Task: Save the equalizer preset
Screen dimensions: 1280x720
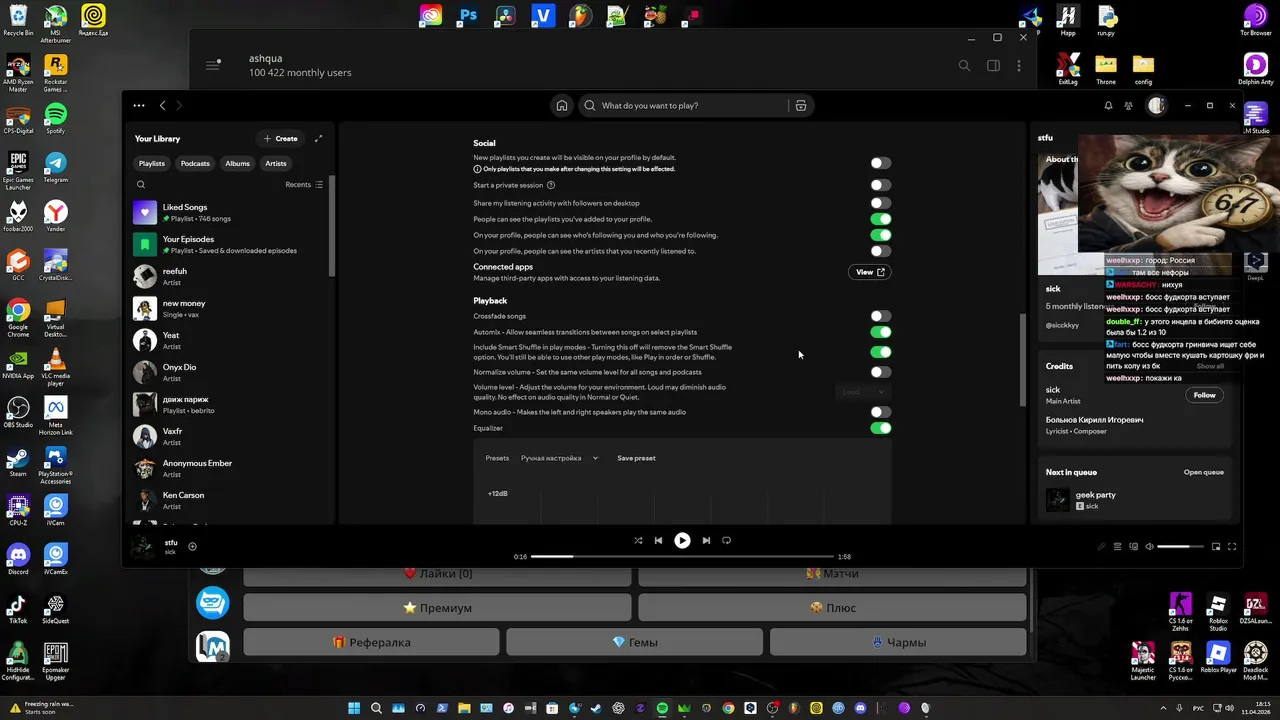Action: 636,458
